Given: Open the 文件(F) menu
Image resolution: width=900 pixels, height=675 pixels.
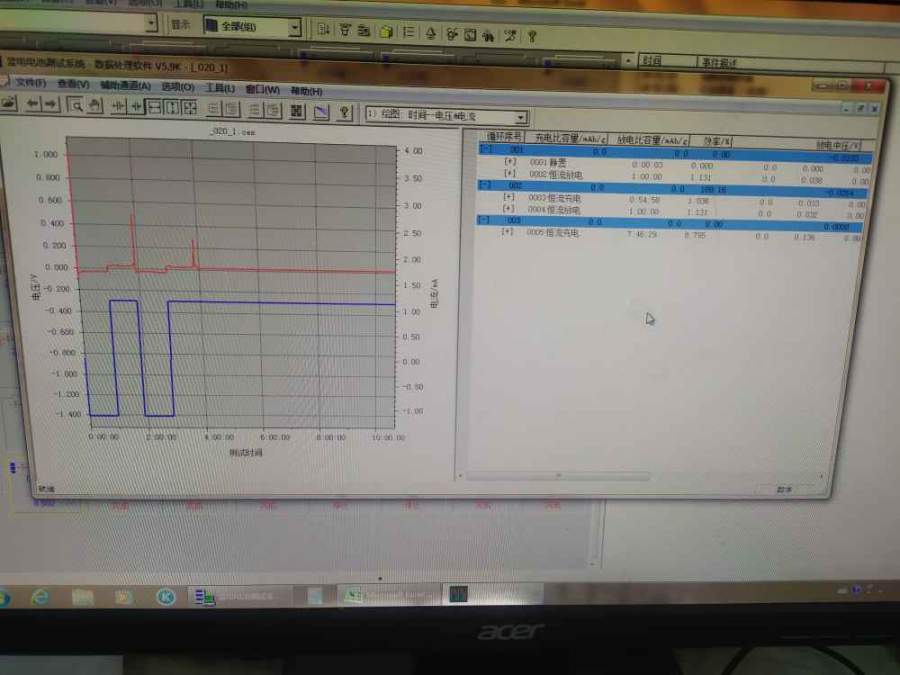Looking at the screenshot, I should (30, 83).
